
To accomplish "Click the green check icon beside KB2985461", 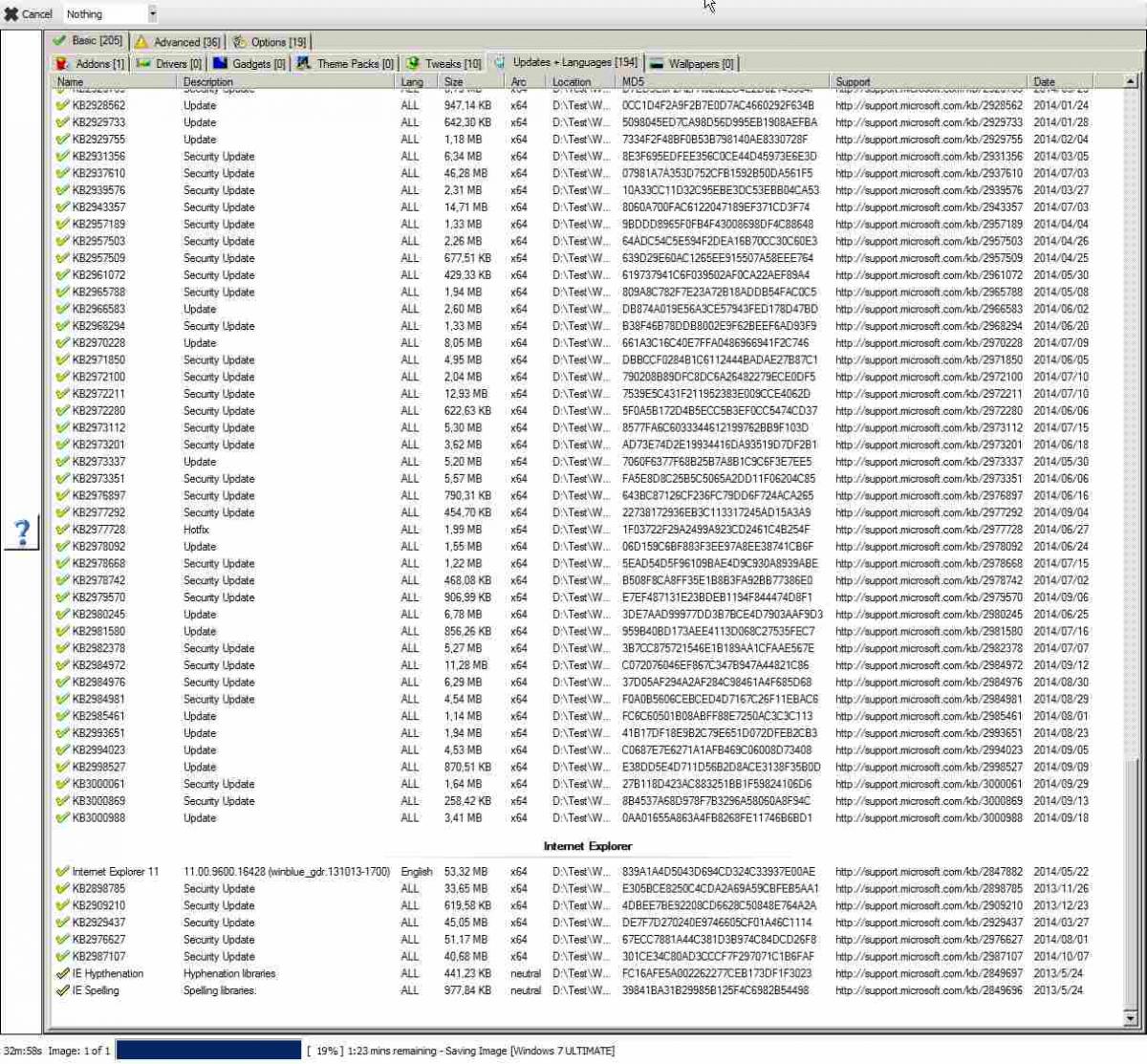I will click(x=63, y=716).
